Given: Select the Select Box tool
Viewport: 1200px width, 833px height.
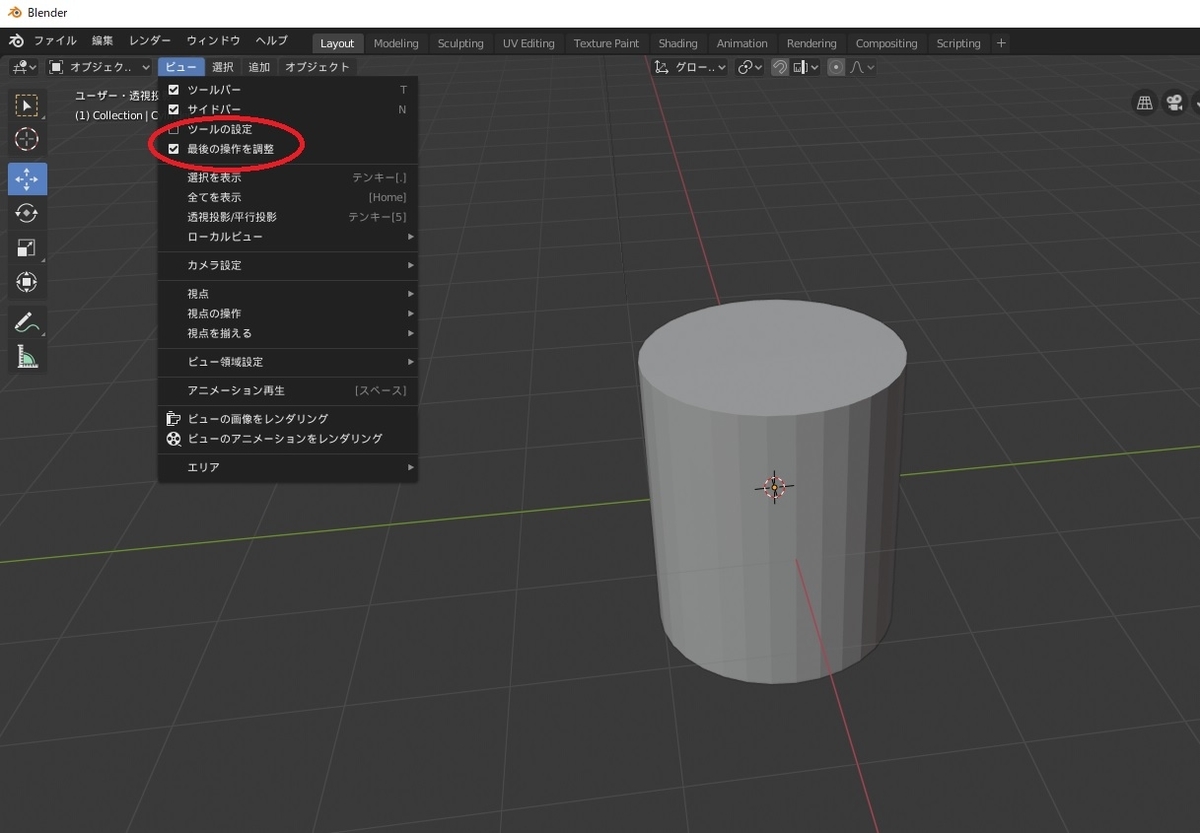Looking at the screenshot, I should [27, 105].
